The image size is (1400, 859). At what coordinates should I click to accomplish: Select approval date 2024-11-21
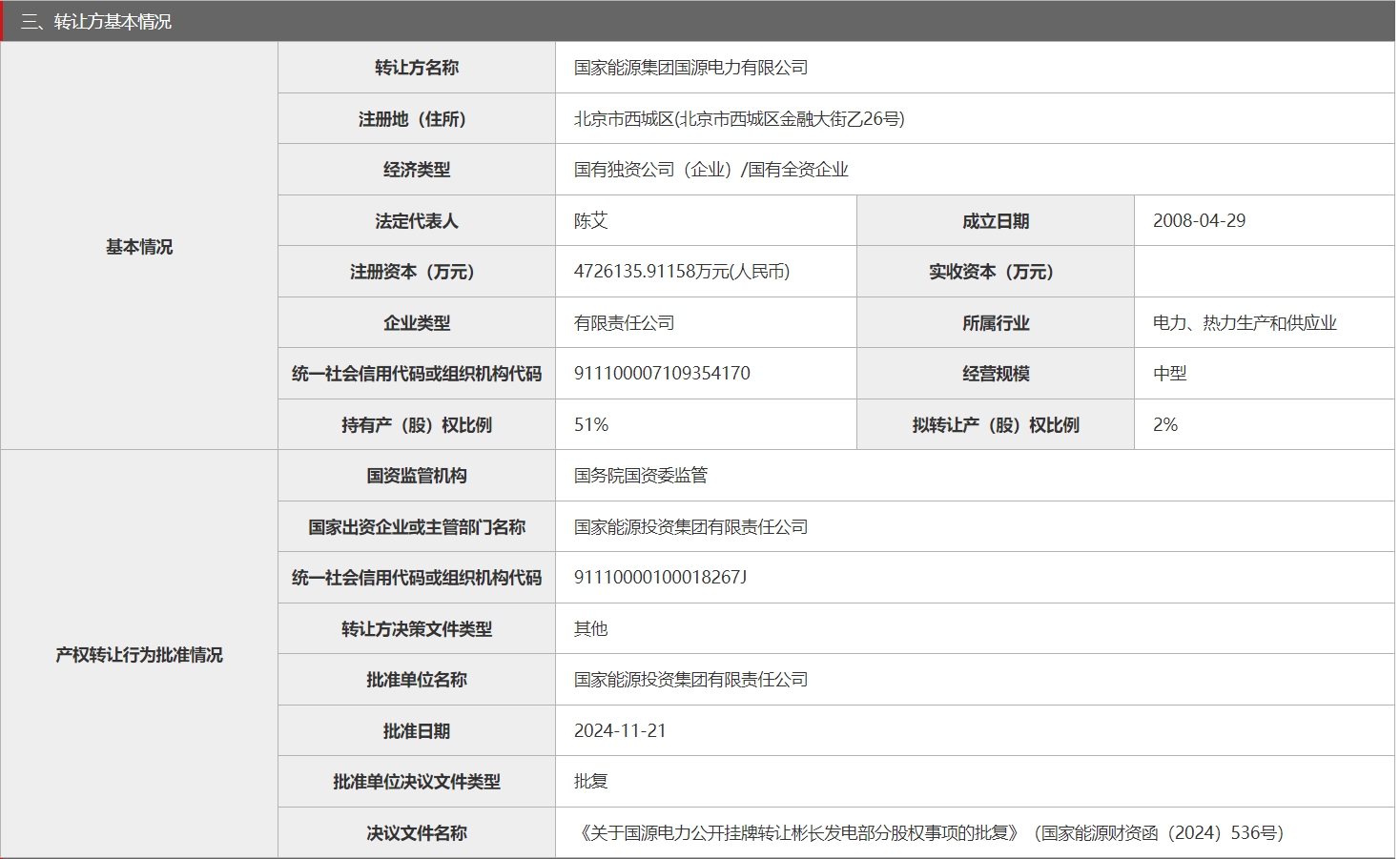tap(620, 731)
